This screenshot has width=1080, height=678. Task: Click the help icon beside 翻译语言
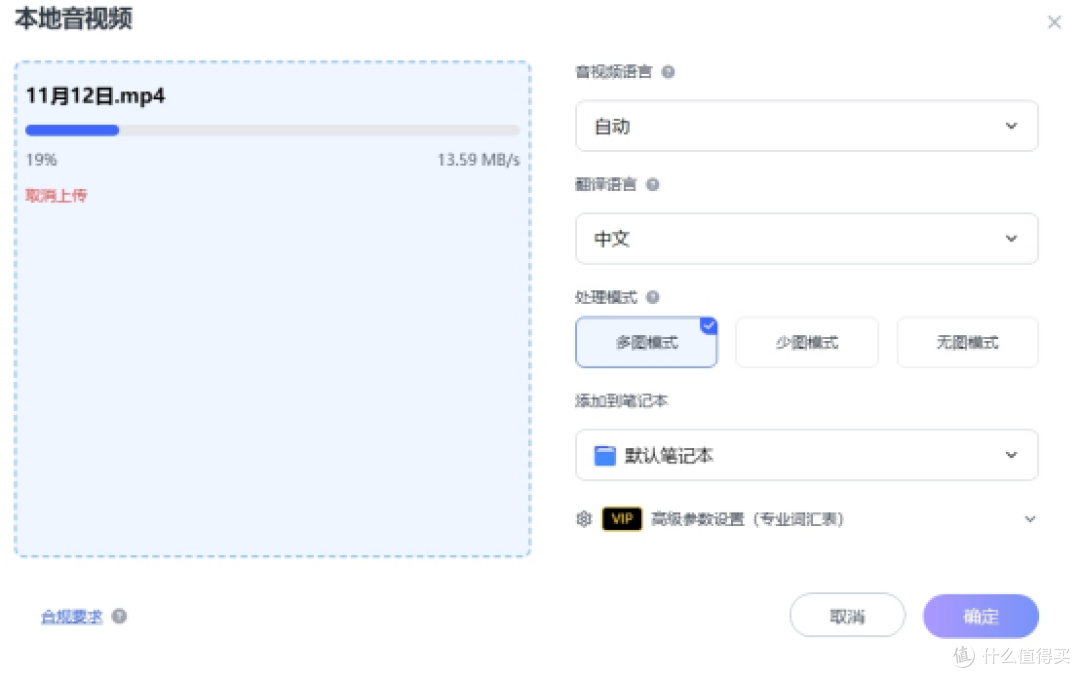(652, 184)
